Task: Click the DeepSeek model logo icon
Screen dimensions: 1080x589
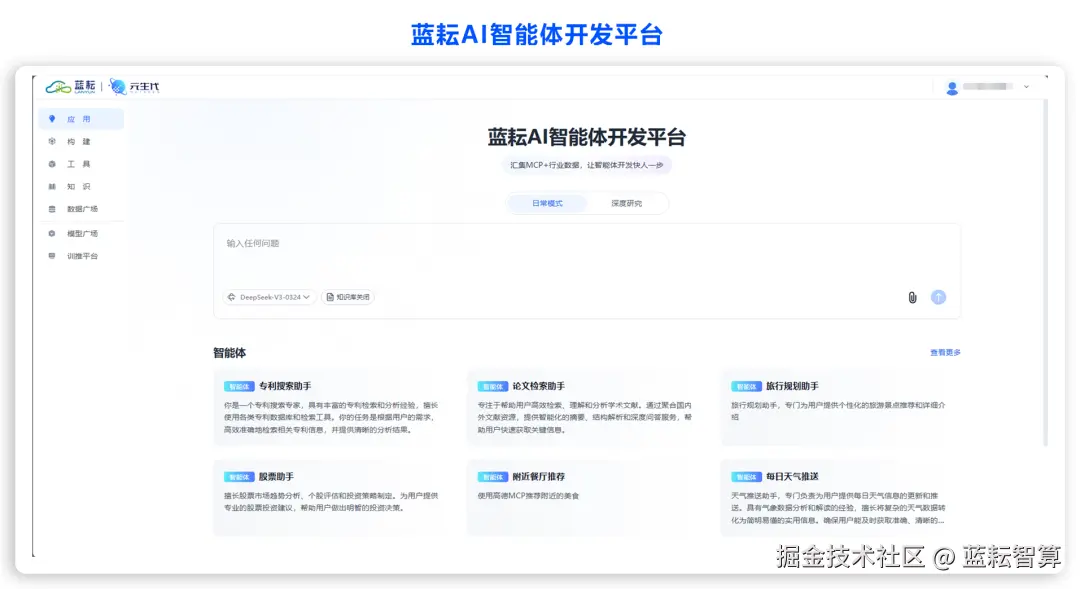Action: click(x=231, y=297)
